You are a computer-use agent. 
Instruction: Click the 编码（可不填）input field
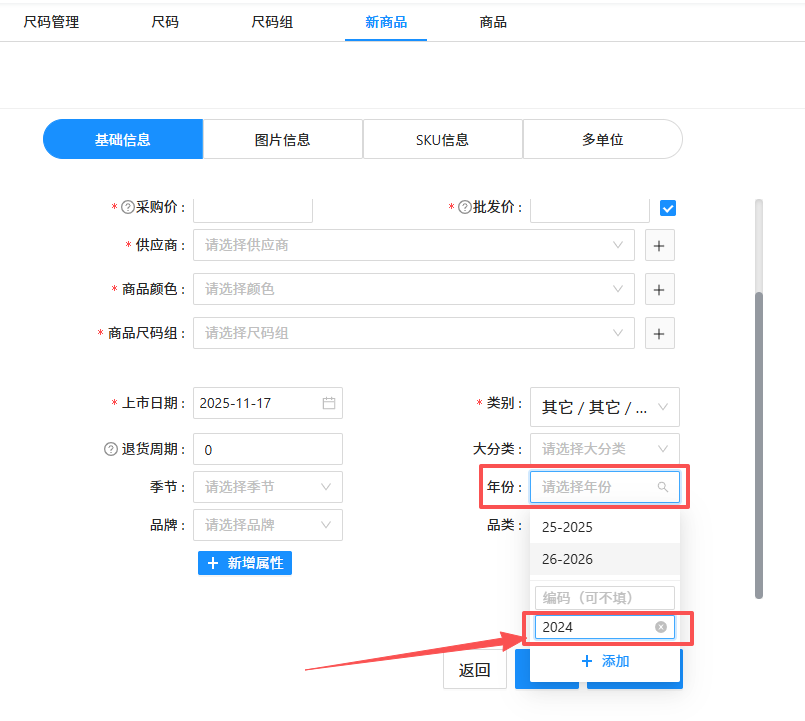[x=604, y=595]
